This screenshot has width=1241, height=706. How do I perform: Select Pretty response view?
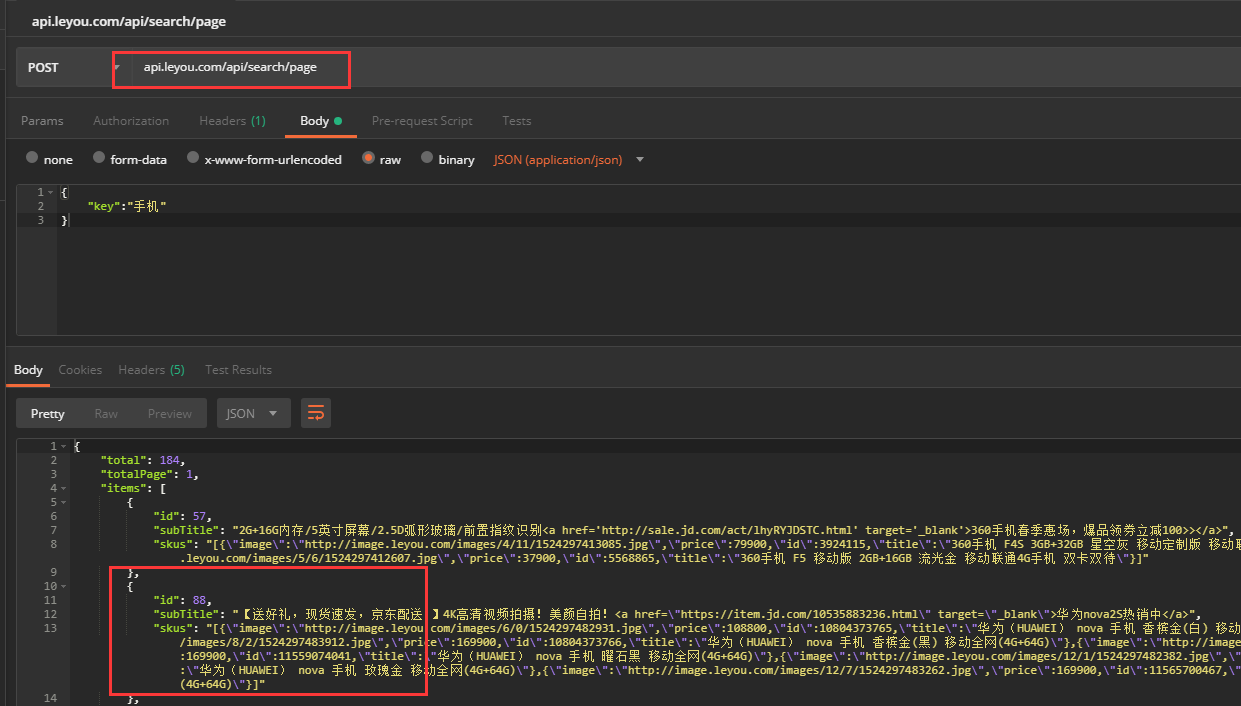[x=48, y=414]
